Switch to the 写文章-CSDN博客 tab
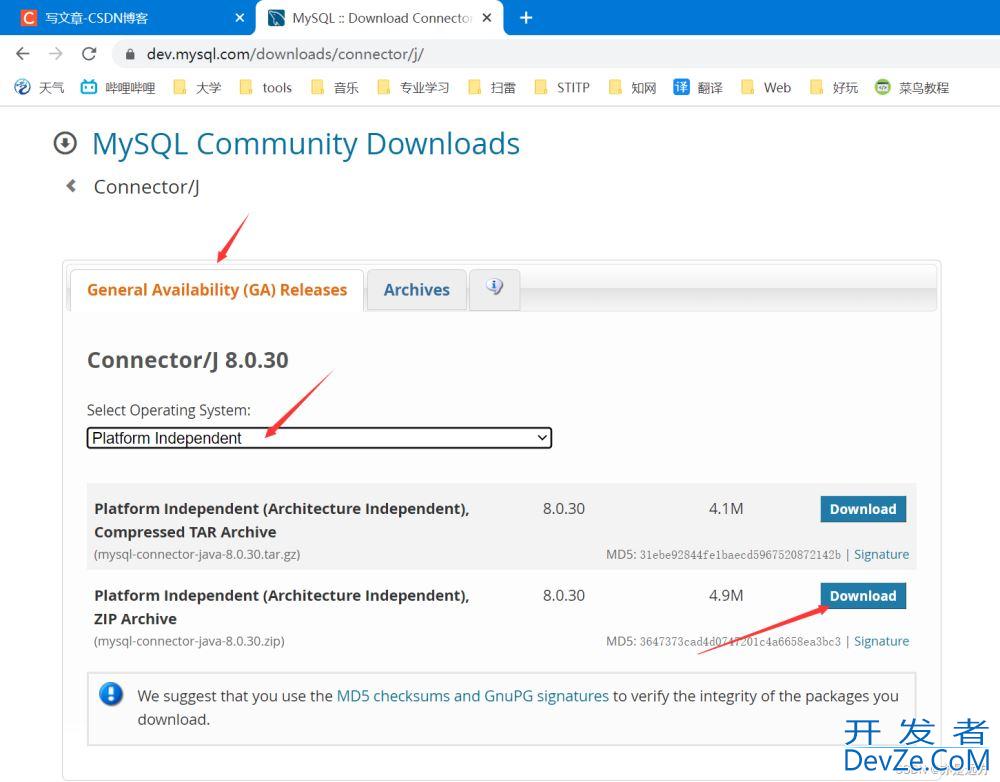Screen dimensions: 1000x782 click(128, 18)
